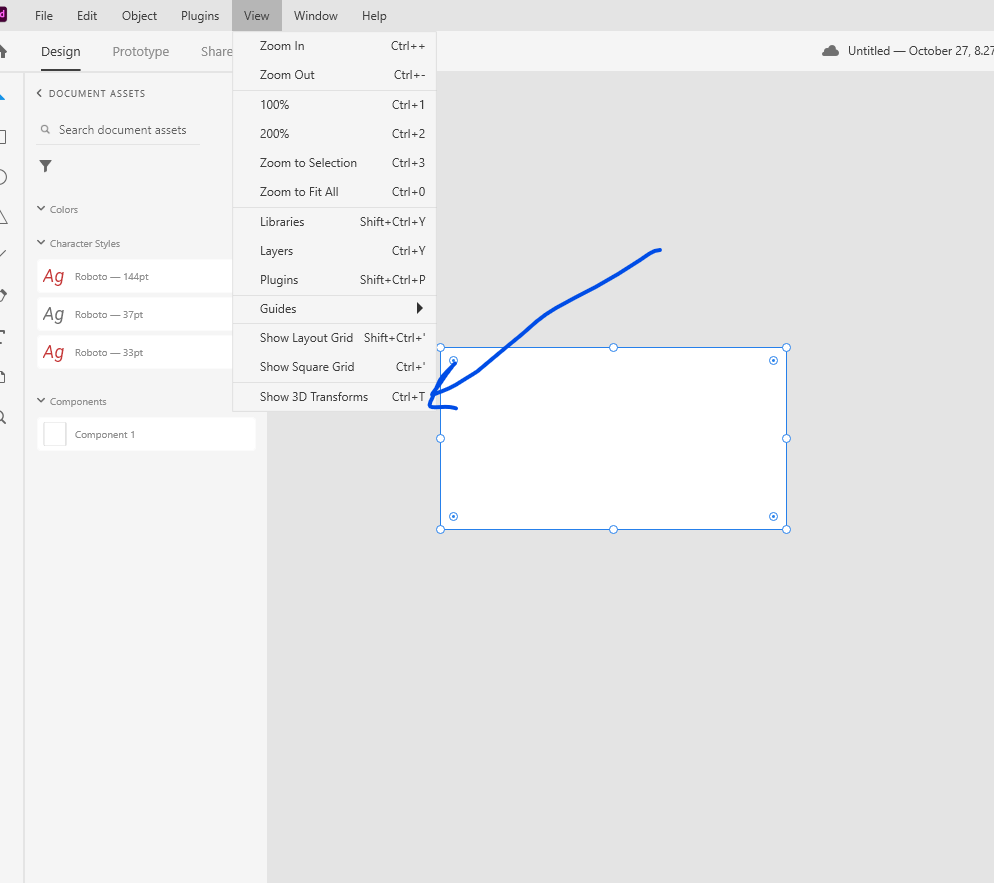Open Plugins panel from View menu

click(334, 280)
